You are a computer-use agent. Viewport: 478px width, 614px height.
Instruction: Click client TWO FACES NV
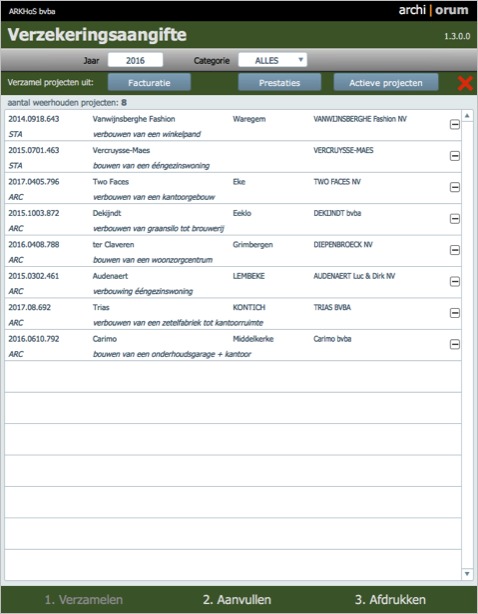point(337,182)
